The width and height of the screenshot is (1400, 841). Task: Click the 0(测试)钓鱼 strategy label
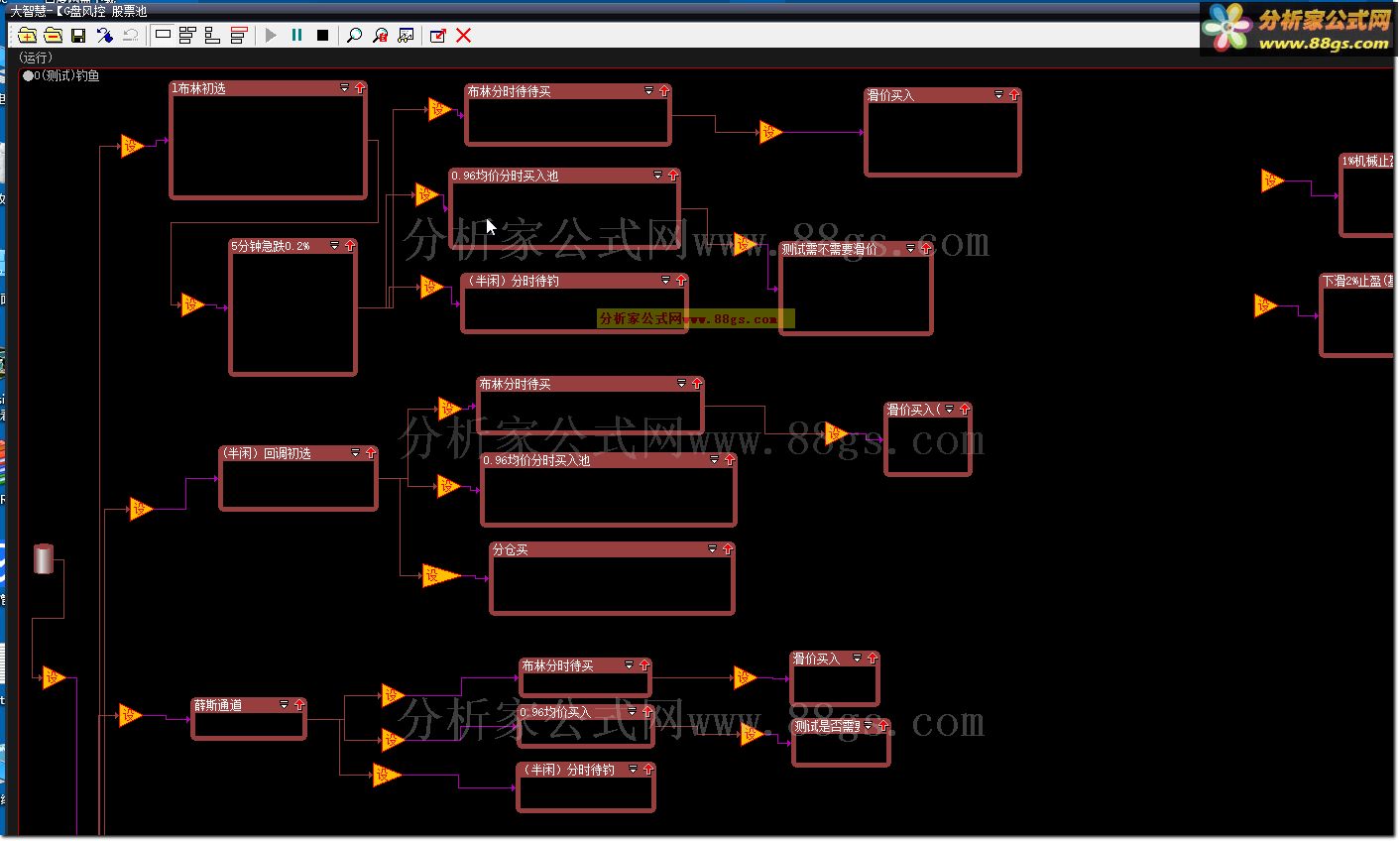(x=67, y=75)
